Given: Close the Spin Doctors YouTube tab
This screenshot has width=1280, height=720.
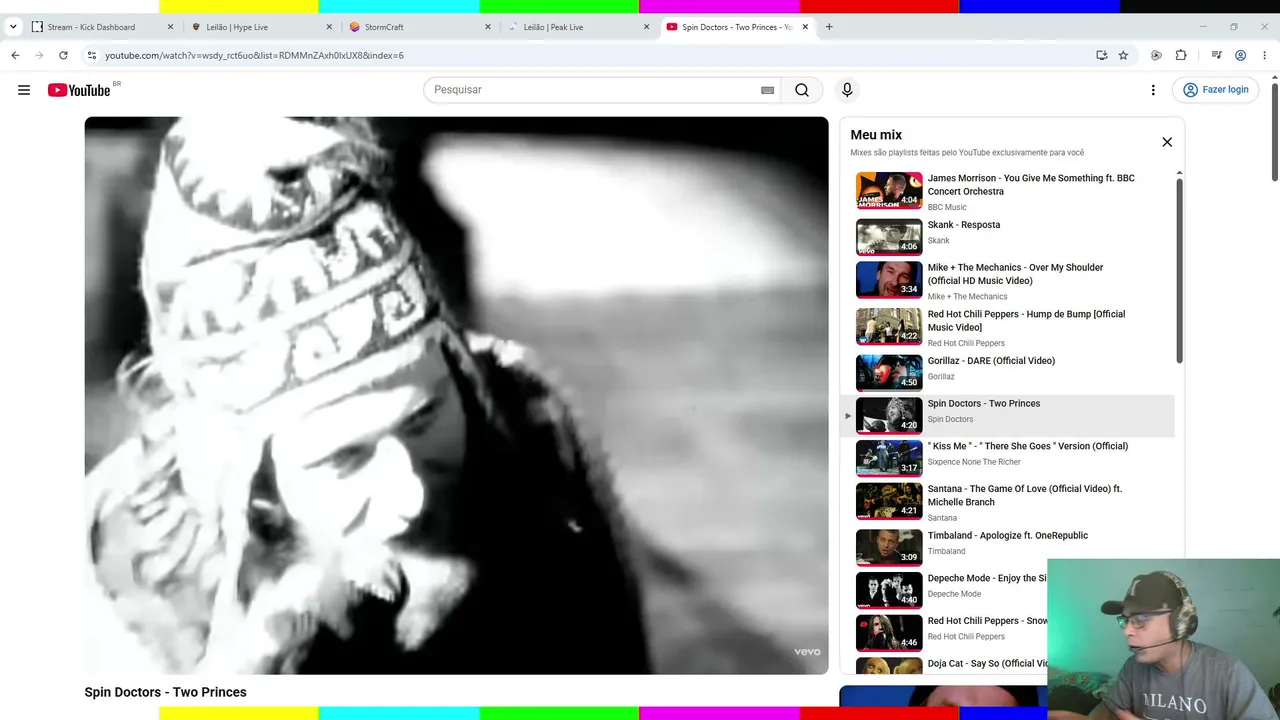Looking at the screenshot, I should pyautogui.click(x=805, y=27).
